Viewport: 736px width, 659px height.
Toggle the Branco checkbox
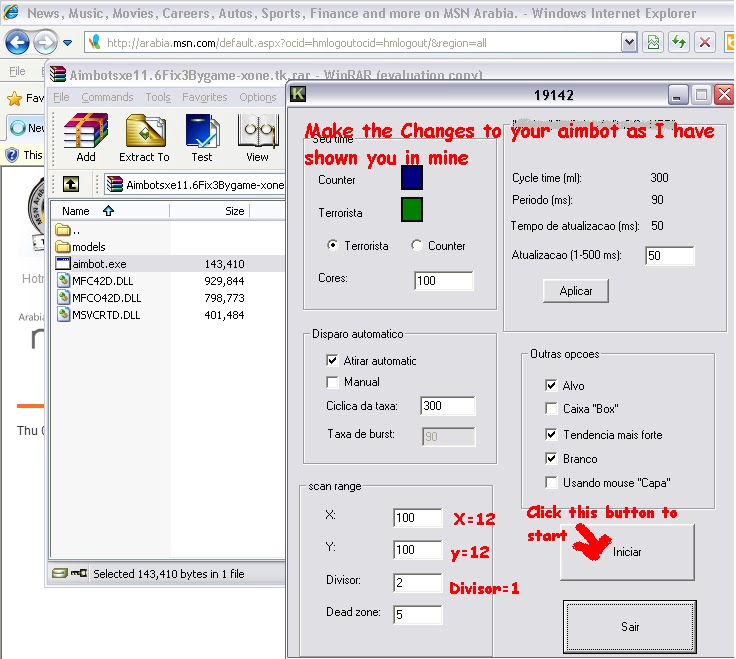coord(551,458)
